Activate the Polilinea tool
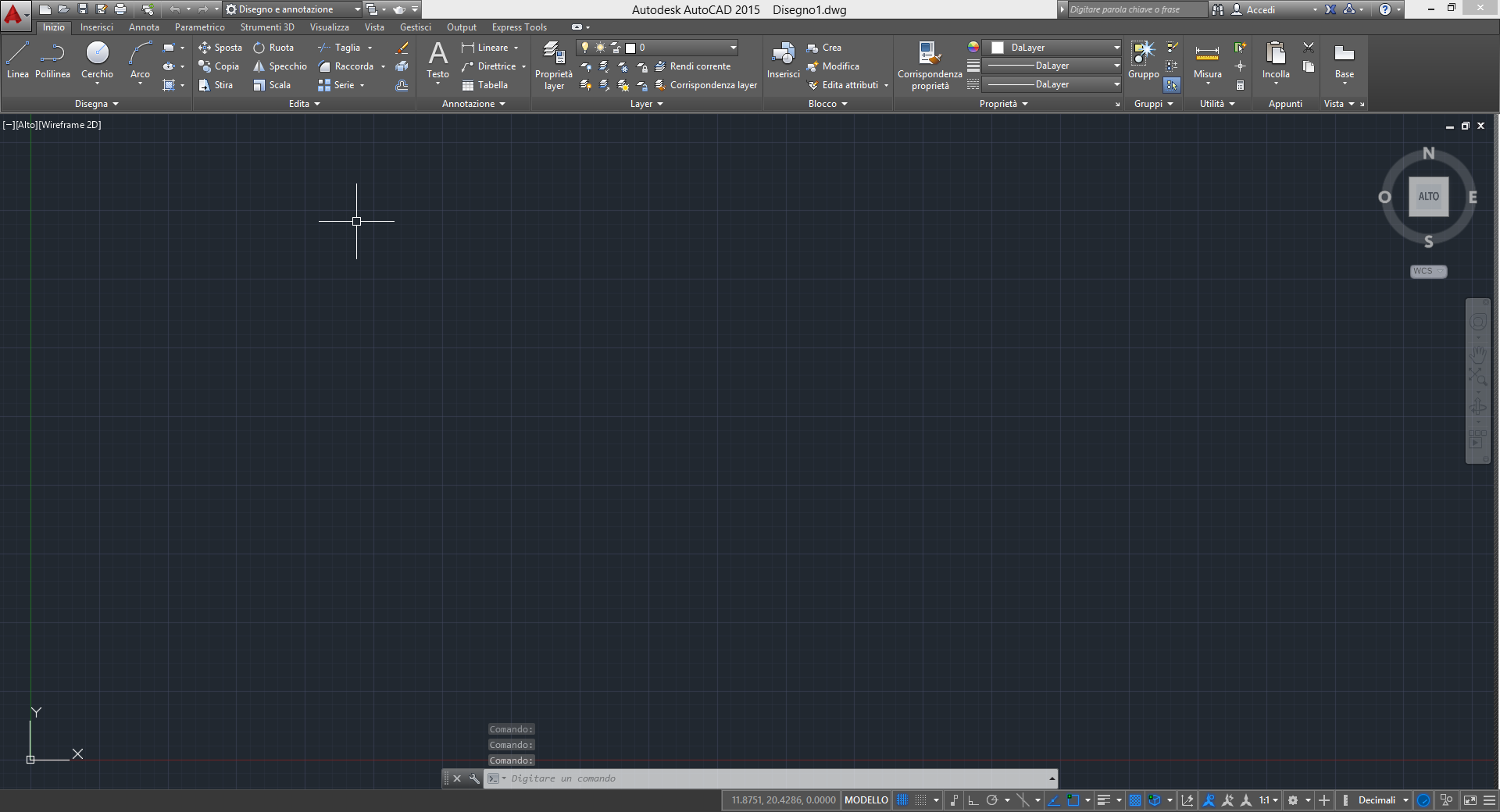The image size is (1500, 812). pyautogui.click(x=52, y=61)
